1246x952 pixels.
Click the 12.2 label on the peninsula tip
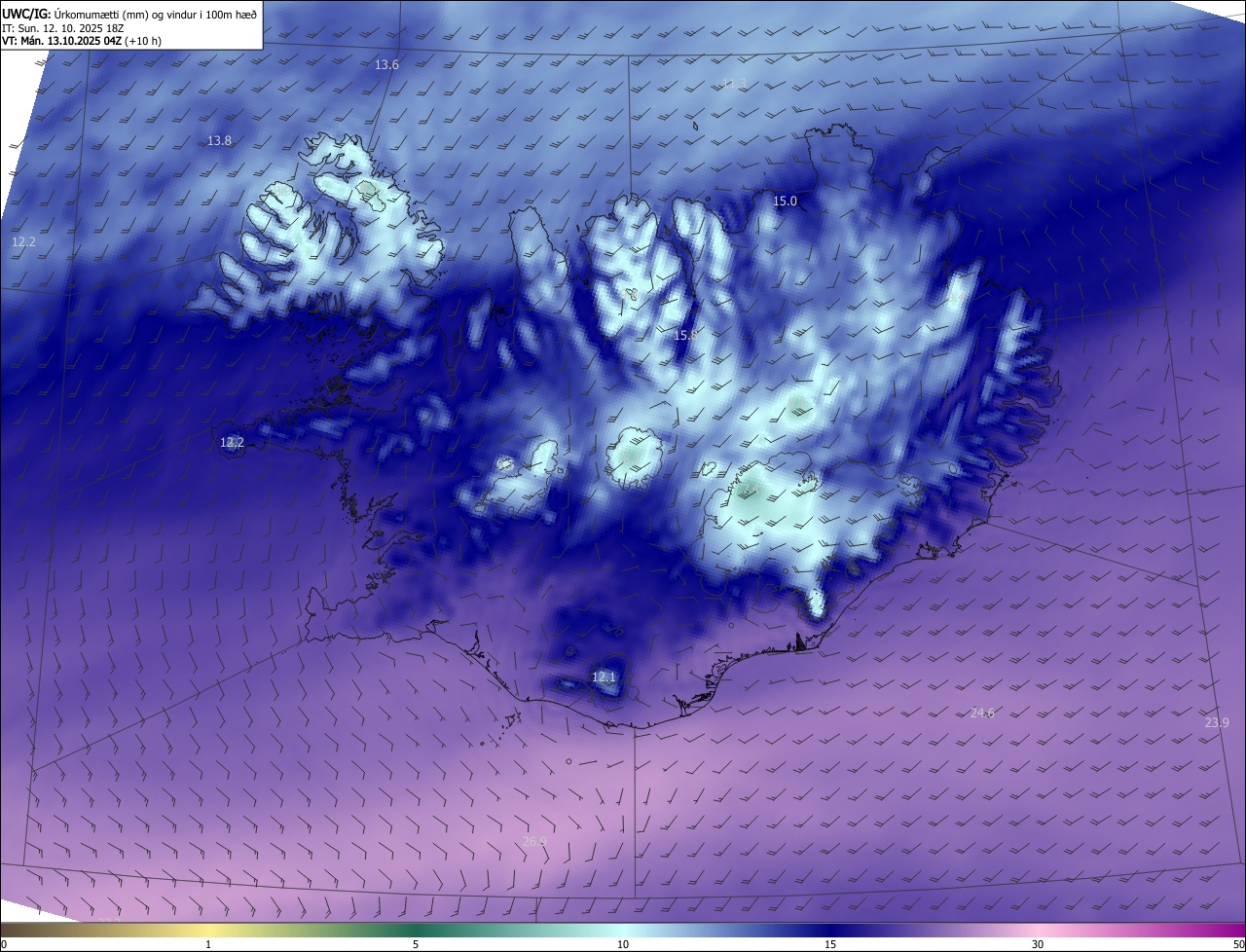pyautogui.click(x=231, y=442)
